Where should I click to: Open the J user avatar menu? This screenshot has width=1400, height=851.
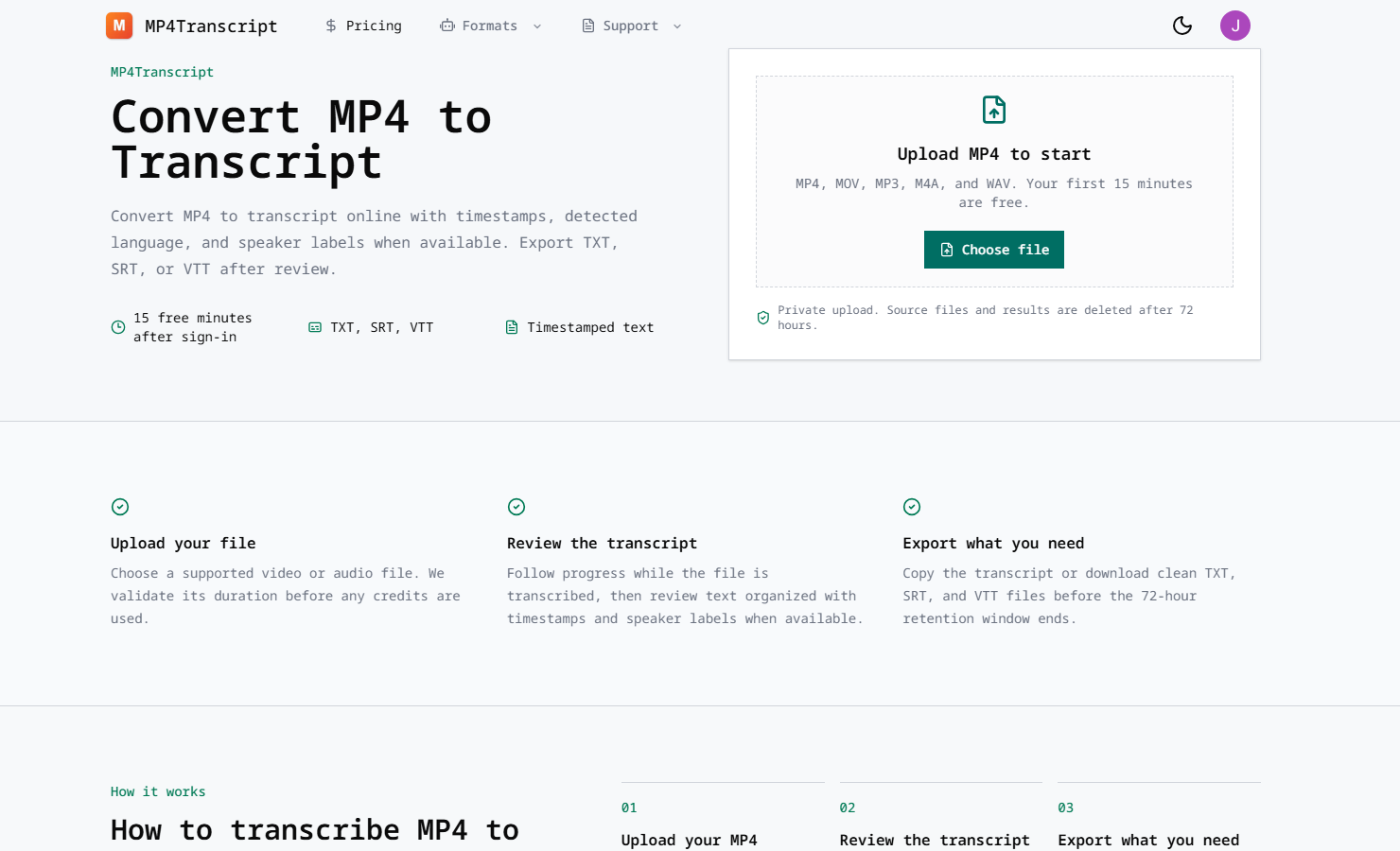coord(1235,26)
